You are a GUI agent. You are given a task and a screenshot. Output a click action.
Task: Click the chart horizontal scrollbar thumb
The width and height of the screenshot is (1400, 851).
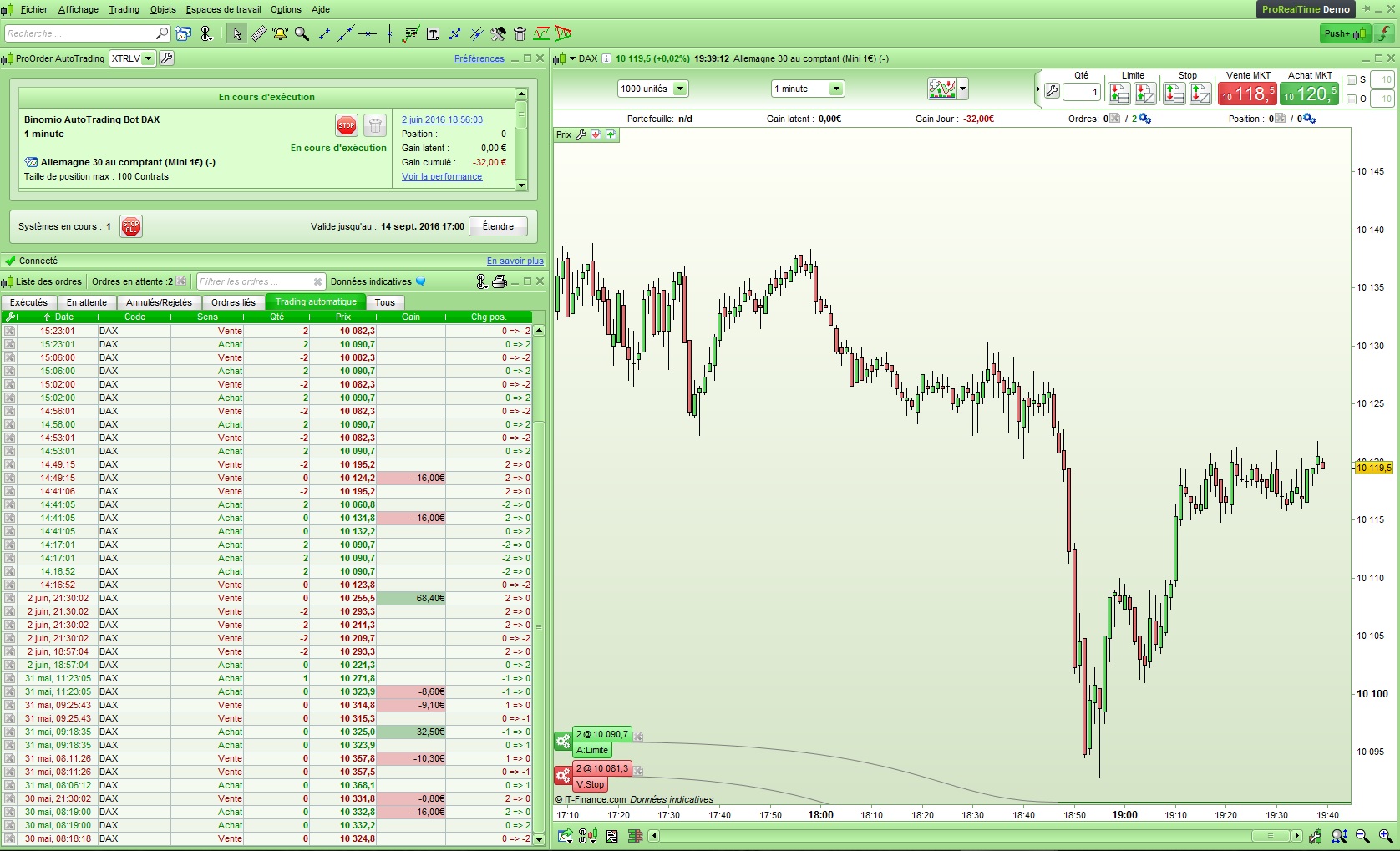[x=1271, y=836]
